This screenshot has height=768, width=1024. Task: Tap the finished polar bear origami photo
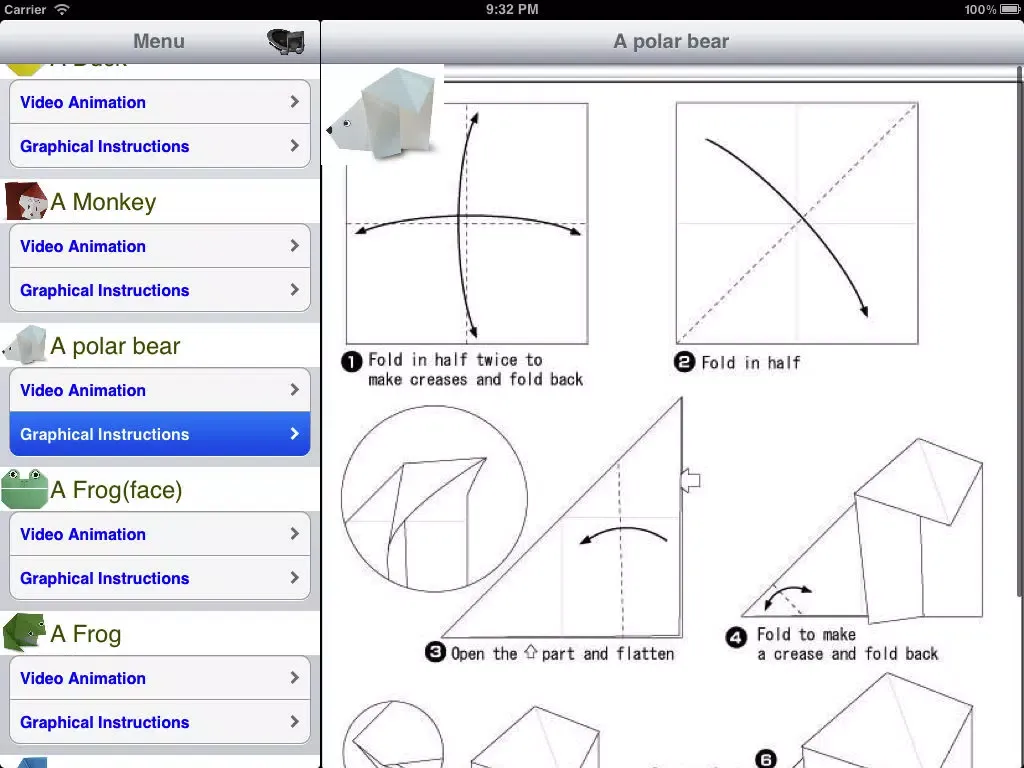(382, 113)
